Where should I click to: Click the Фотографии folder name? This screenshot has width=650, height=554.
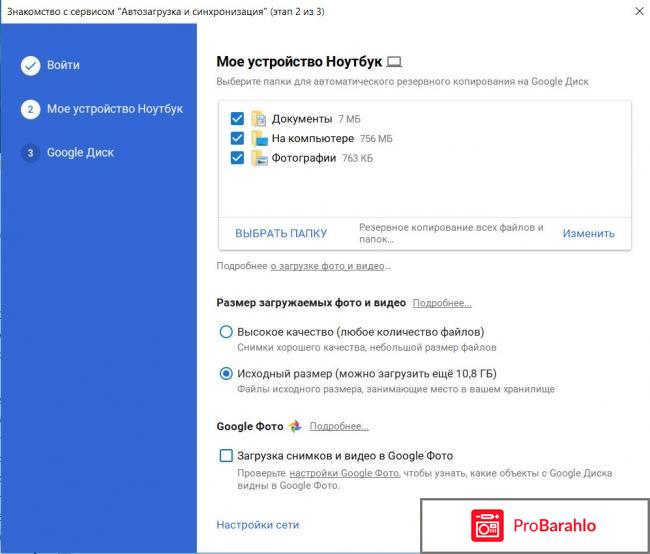[x=304, y=158]
